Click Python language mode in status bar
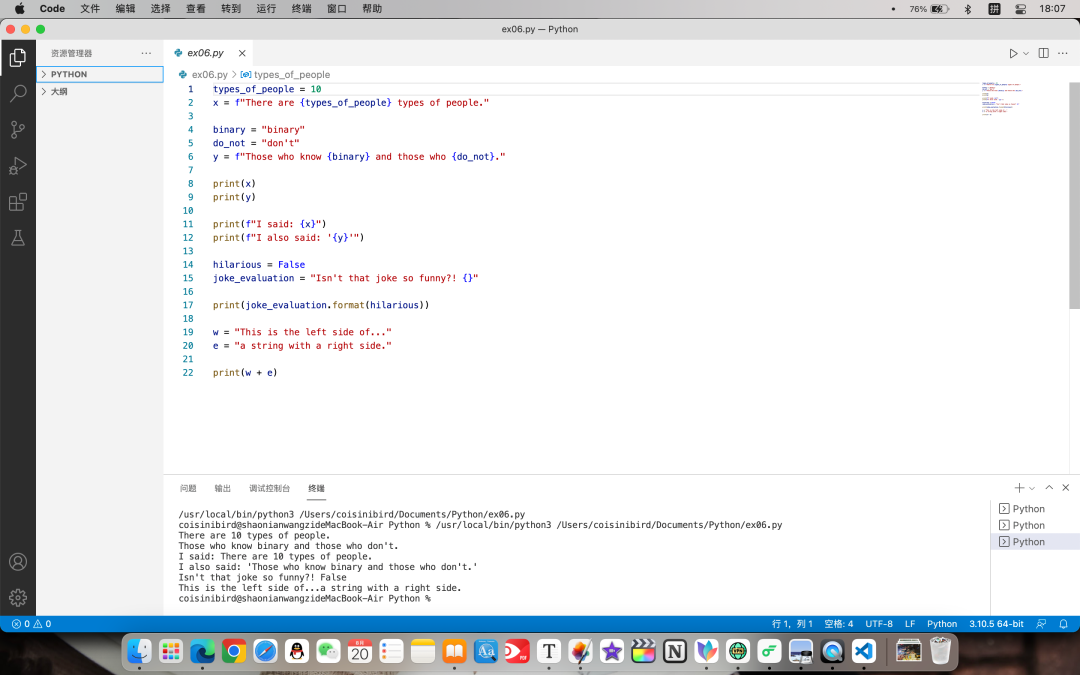This screenshot has height=675, width=1080. (942, 624)
